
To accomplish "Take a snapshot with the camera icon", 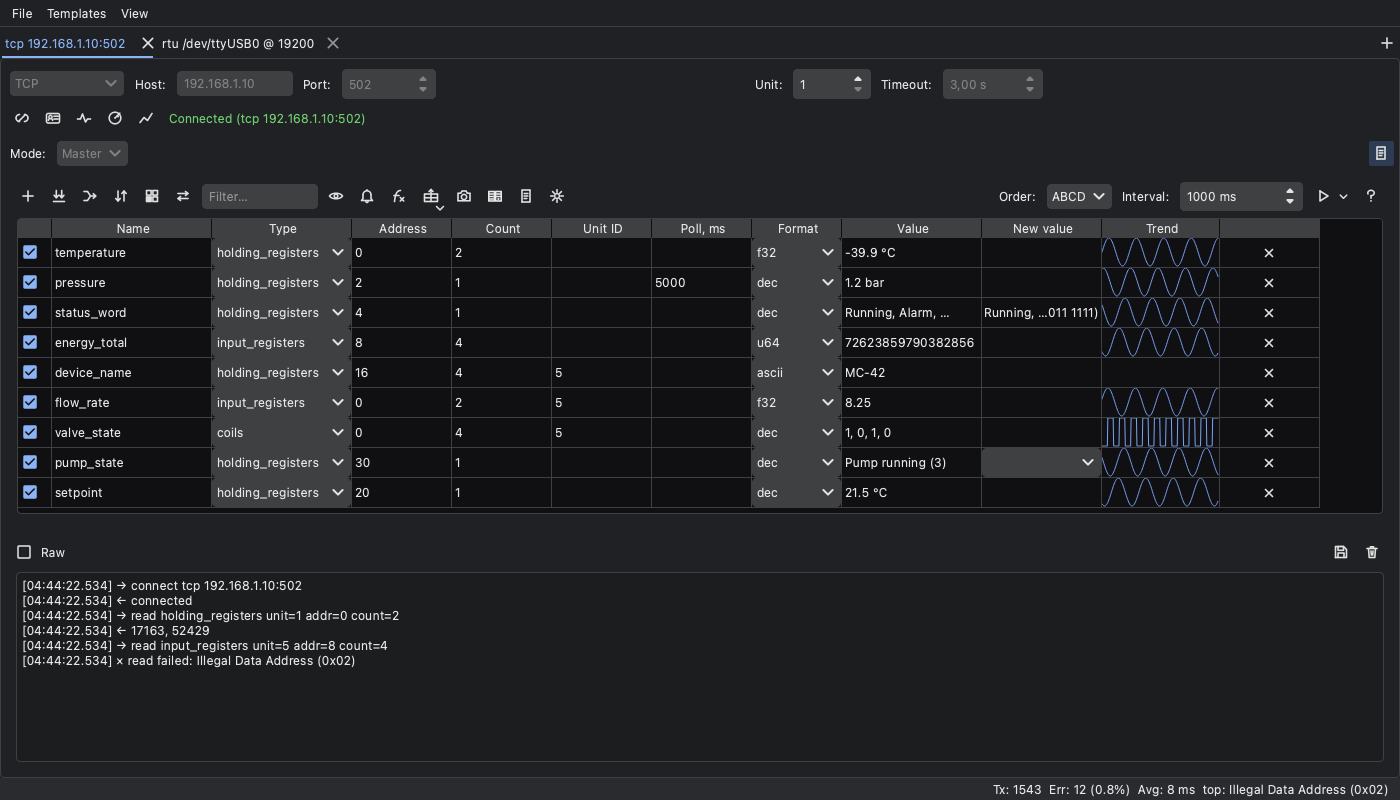I will 464,196.
